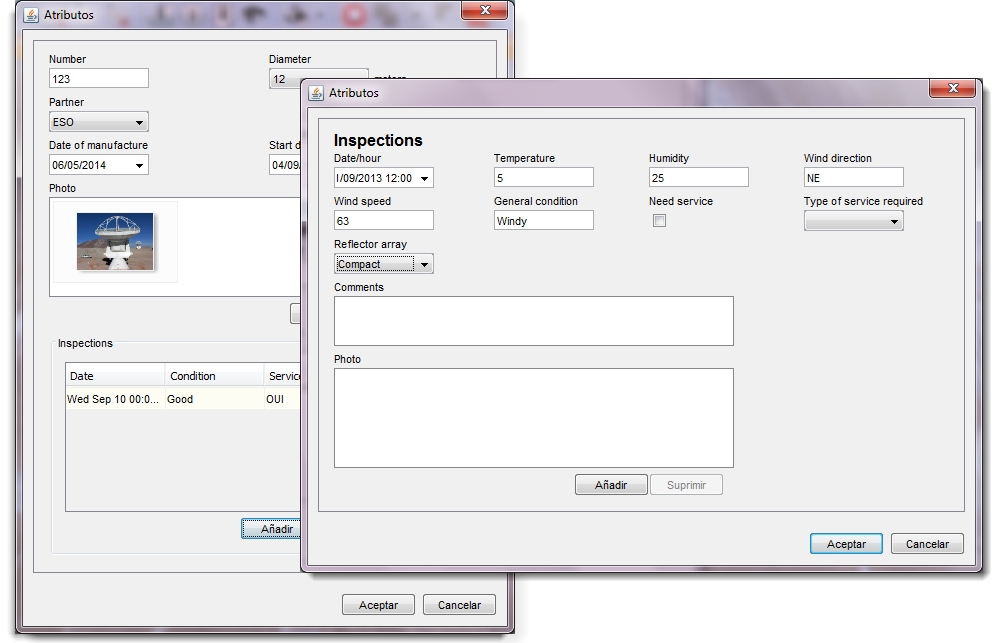This screenshot has width=1000, height=643.
Task: Click the Wind speed field showing 63
Action: click(x=383, y=221)
